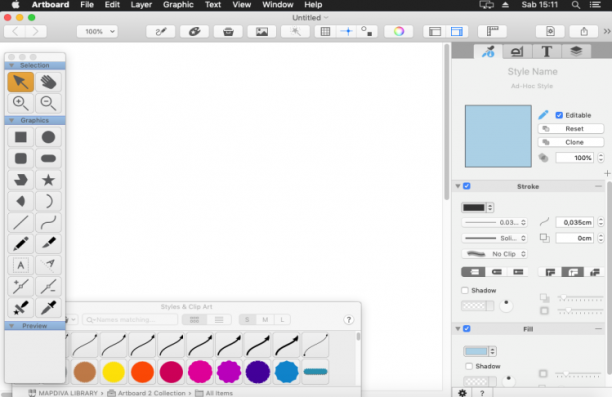Toggle the Editable checkbox
This screenshot has width=612, height=397.
pyautogui.click(x=559, y=115)
